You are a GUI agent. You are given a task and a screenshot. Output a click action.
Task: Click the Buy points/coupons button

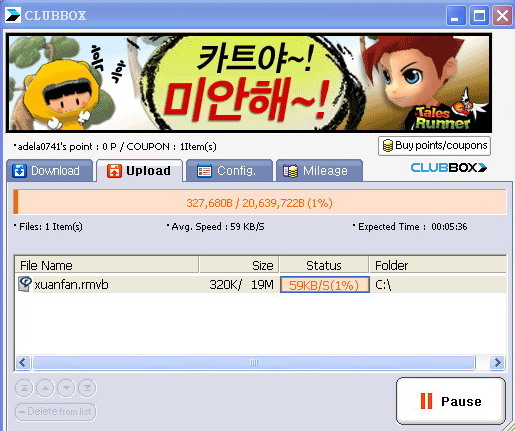point(434,146)
